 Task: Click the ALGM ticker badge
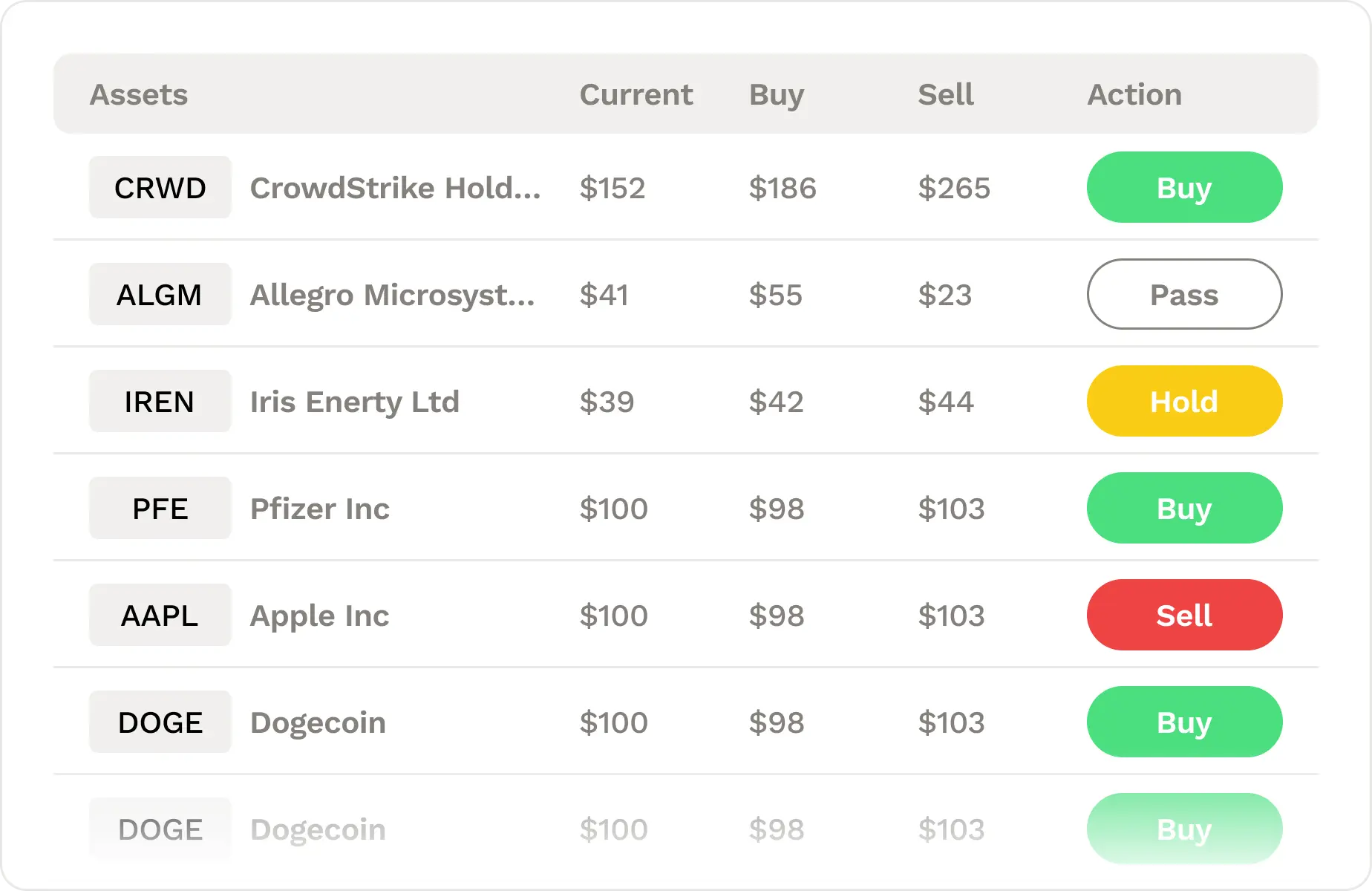point(160,294)
